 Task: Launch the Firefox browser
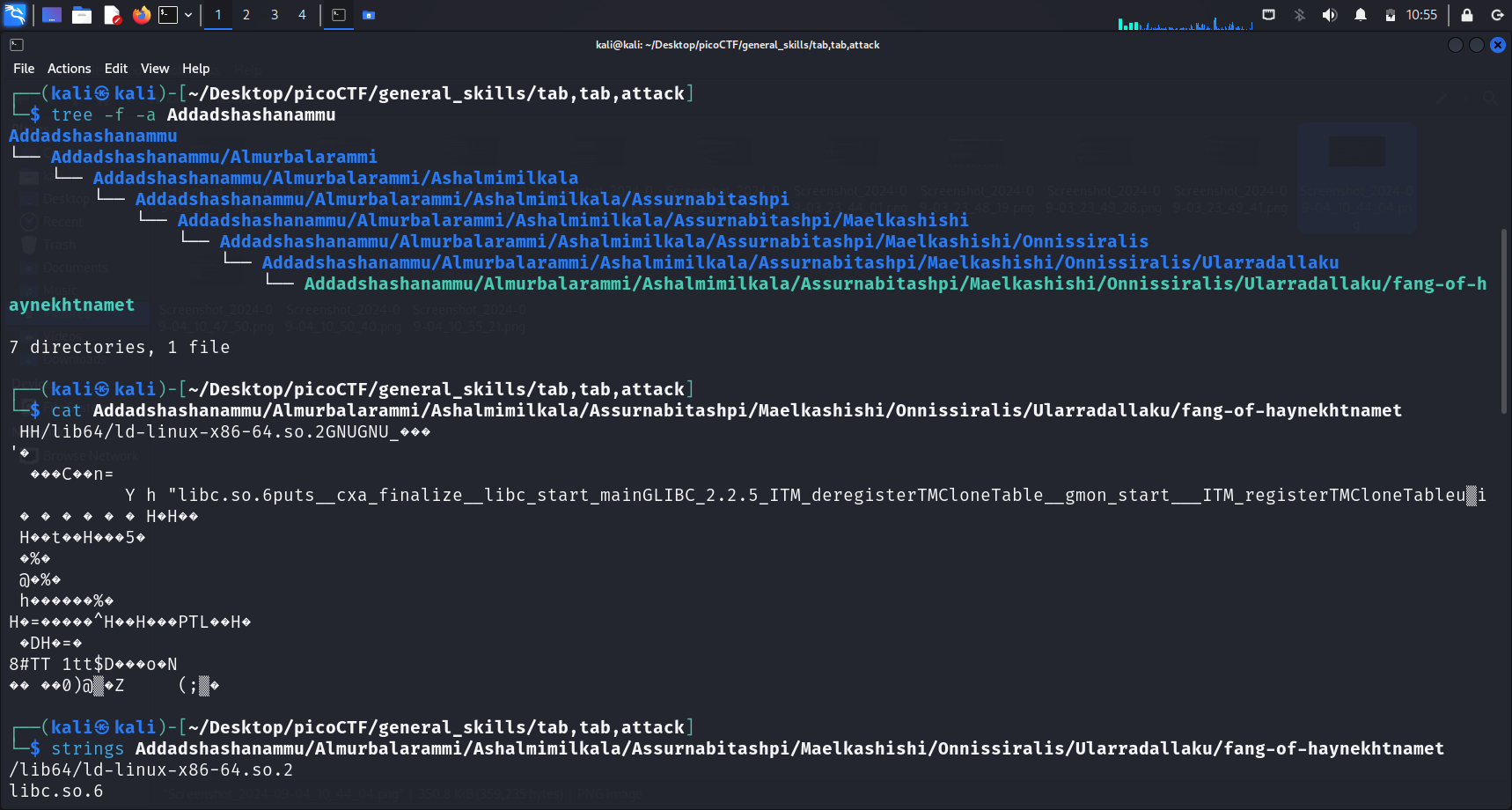tap(141, 15)
